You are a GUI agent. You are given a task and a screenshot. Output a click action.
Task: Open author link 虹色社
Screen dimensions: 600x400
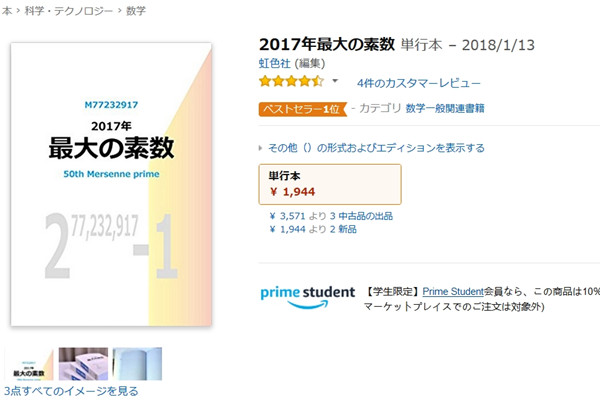click(x=274, y=63)
